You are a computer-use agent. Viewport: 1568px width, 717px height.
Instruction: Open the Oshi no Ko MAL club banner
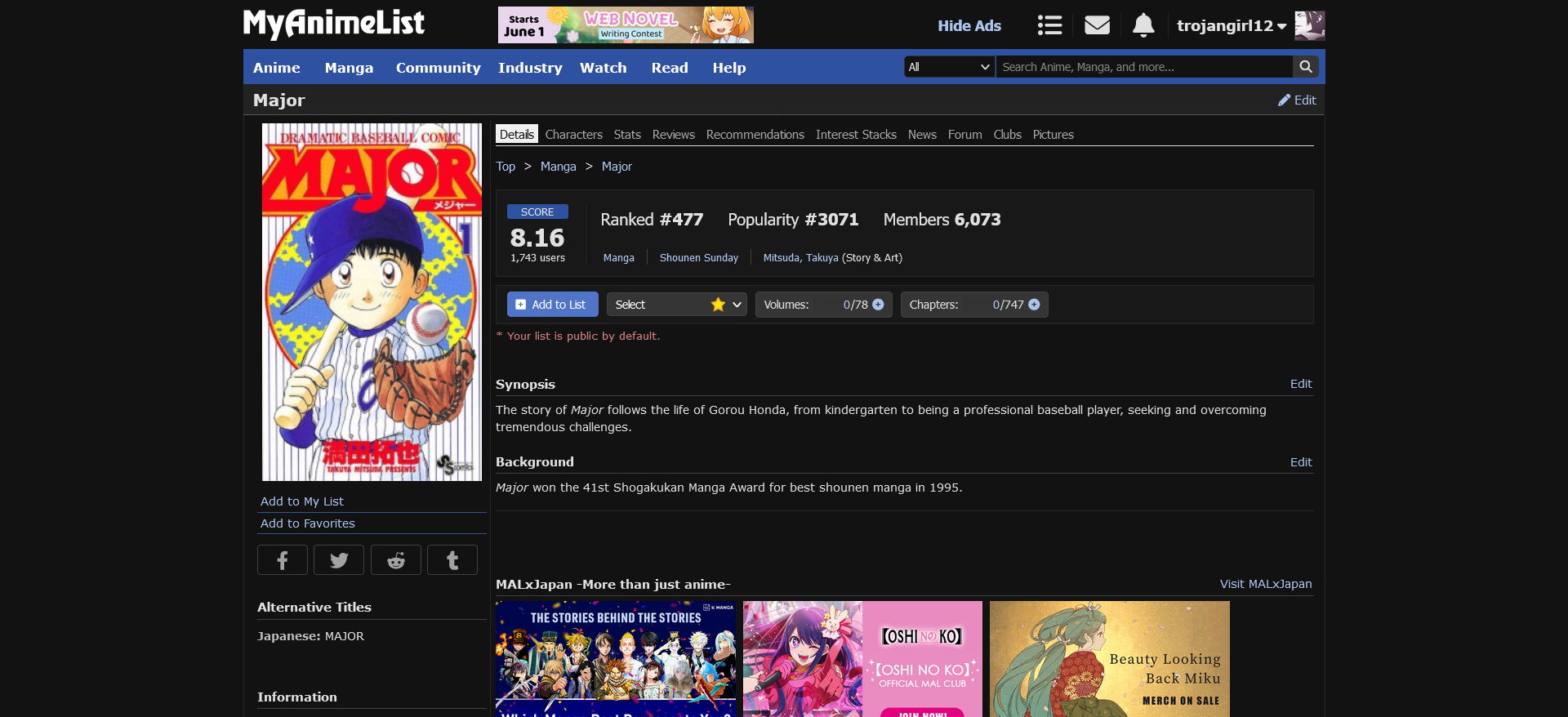tap(862, 659)
